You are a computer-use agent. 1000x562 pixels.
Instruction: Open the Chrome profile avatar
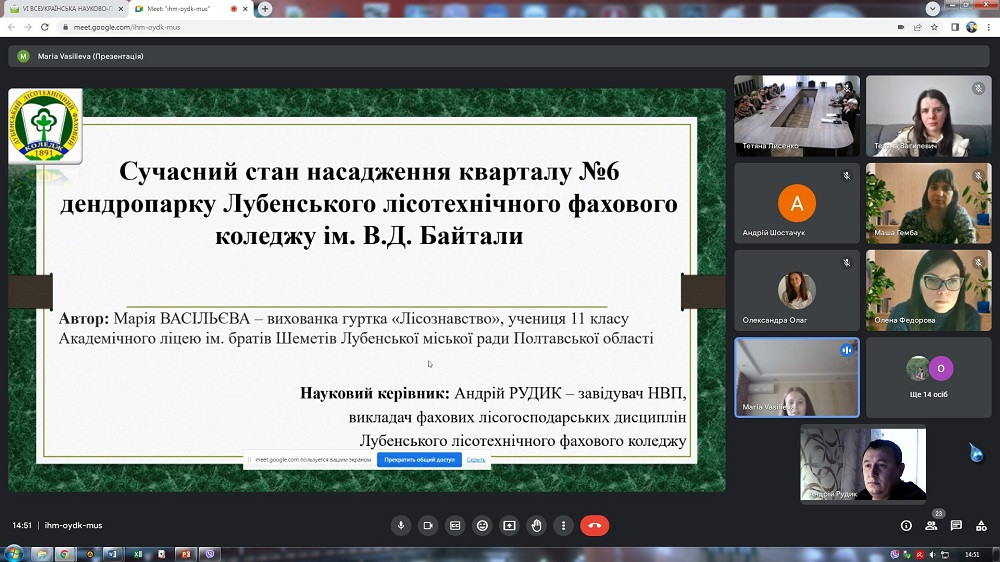click(x=971, y=27)
